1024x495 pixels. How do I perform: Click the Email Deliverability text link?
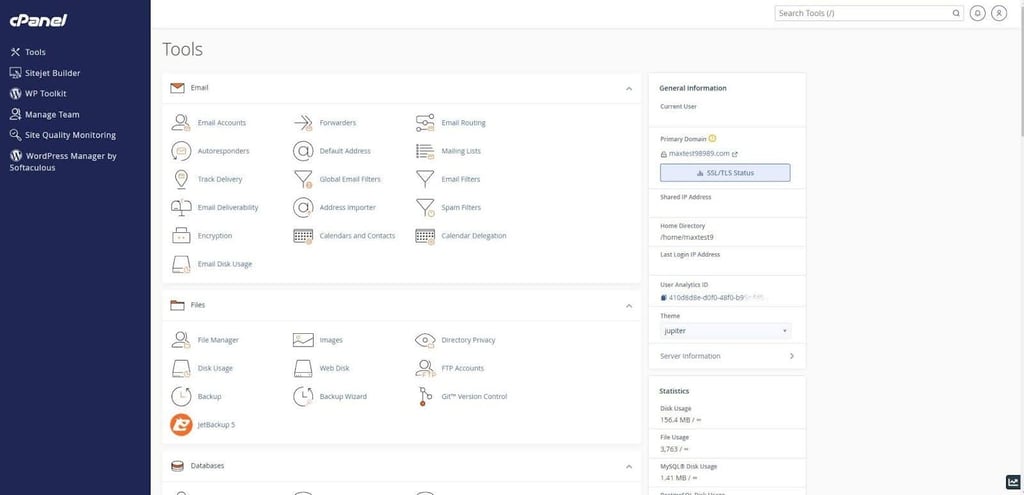[228, 207]
